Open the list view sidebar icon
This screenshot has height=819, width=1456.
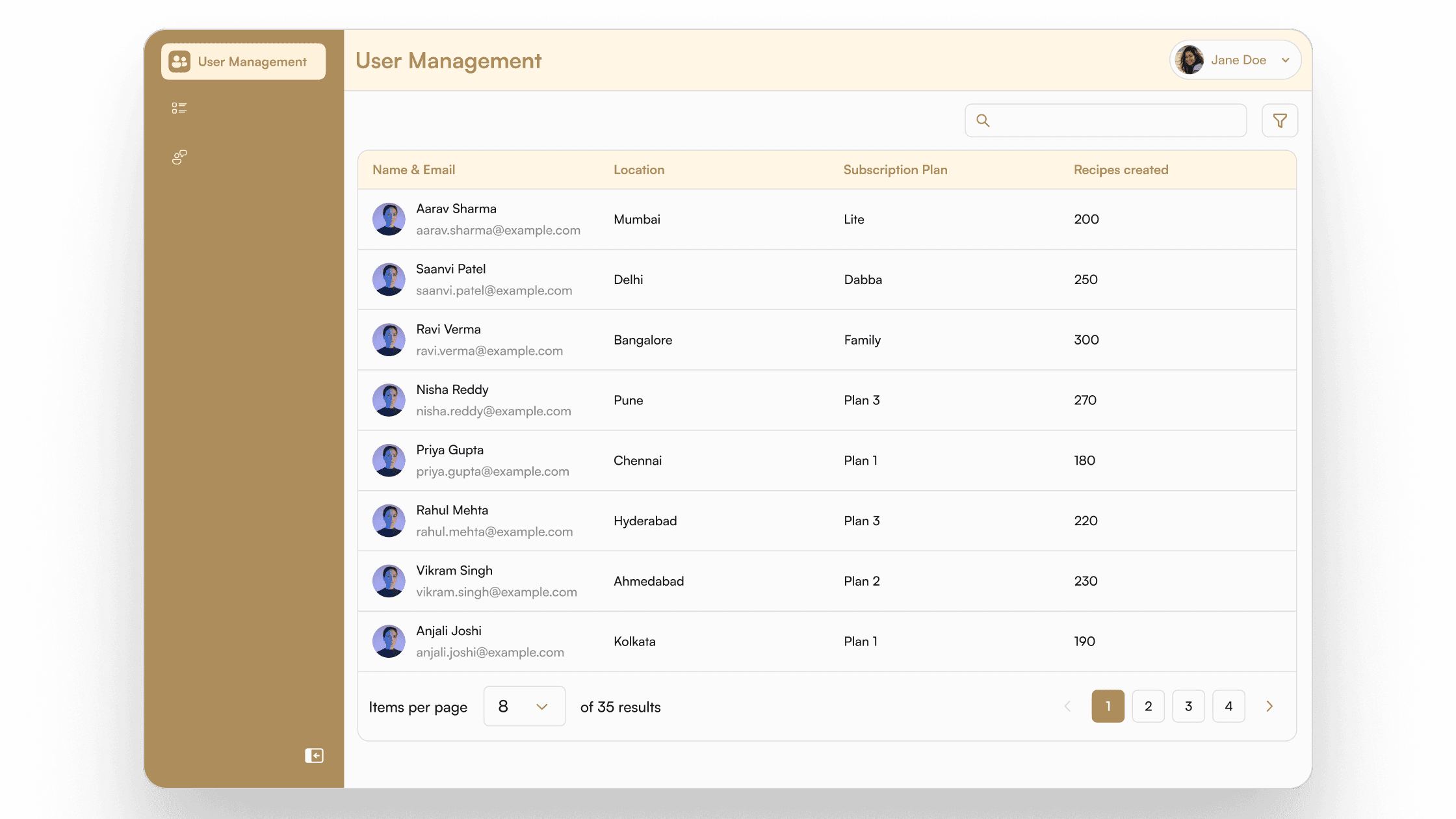pos(179,108)
